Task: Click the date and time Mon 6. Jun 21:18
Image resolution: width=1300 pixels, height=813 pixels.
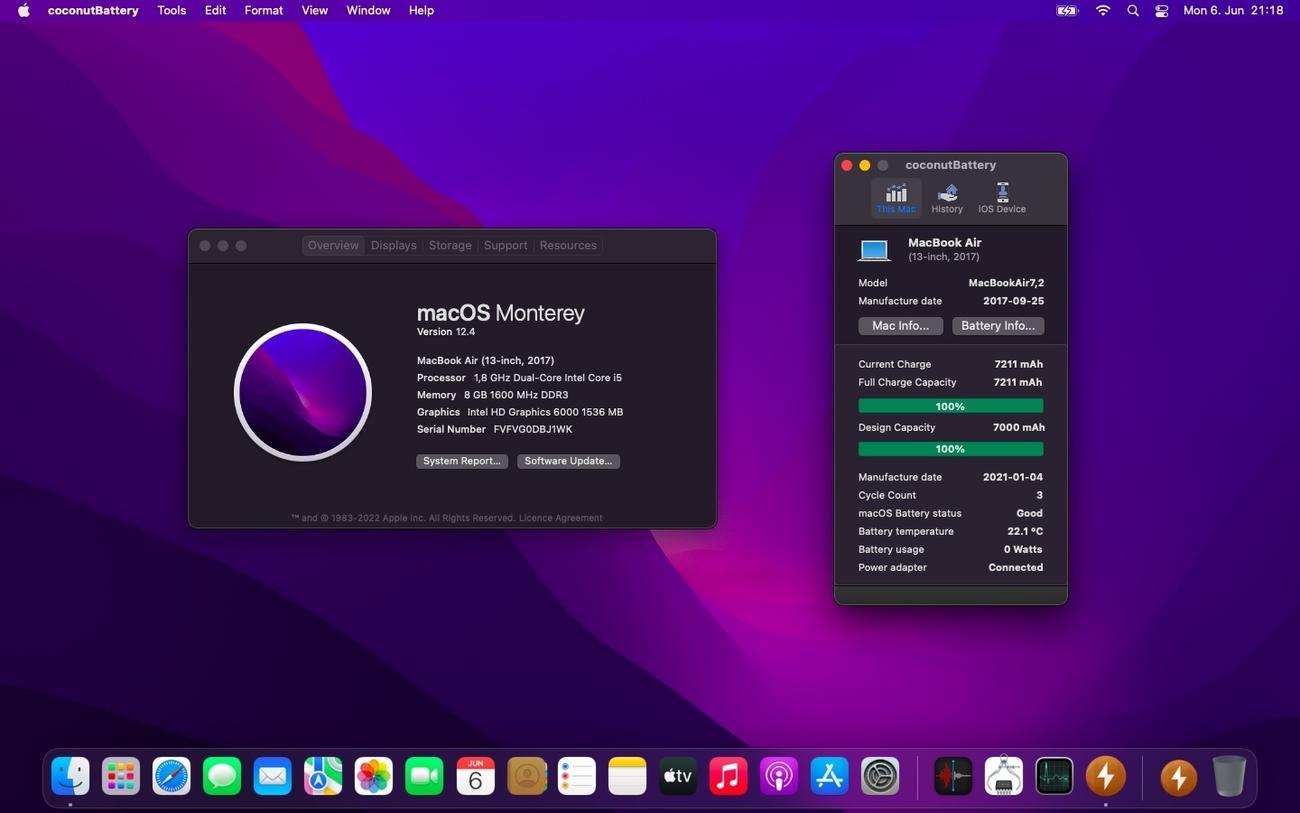Action: 1233,10
